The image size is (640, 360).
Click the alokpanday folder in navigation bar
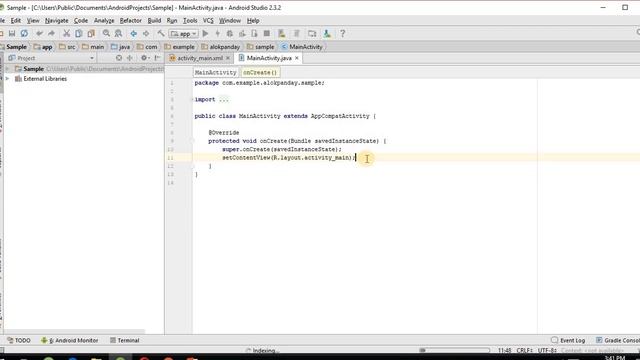pyautogui.click(x=220, y=47)
